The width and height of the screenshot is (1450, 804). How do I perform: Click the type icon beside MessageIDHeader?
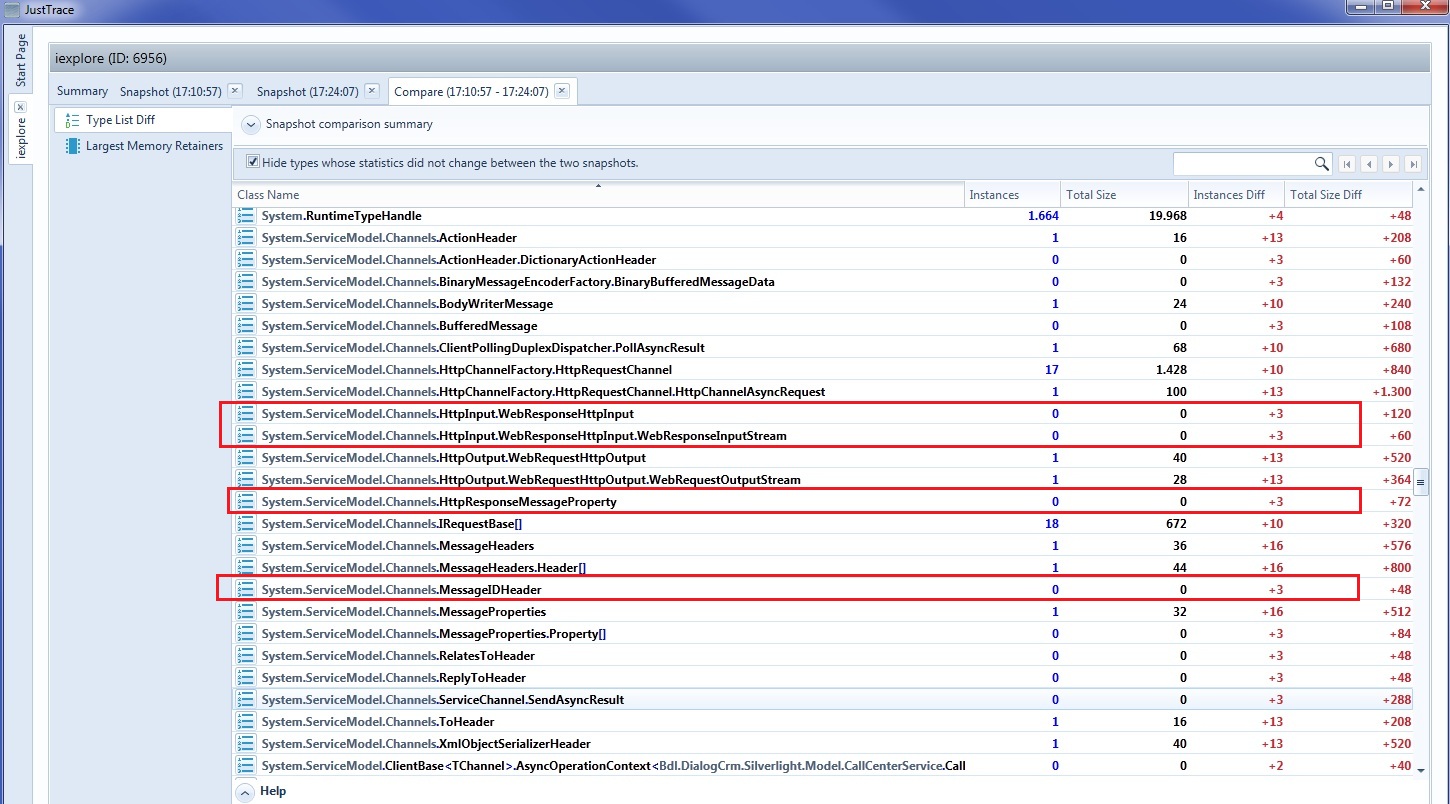click(246, 590)
